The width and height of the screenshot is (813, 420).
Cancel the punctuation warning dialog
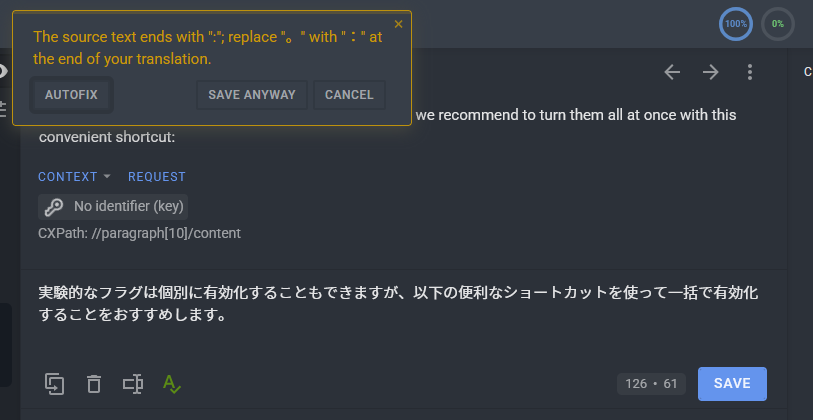click(349, 95)
